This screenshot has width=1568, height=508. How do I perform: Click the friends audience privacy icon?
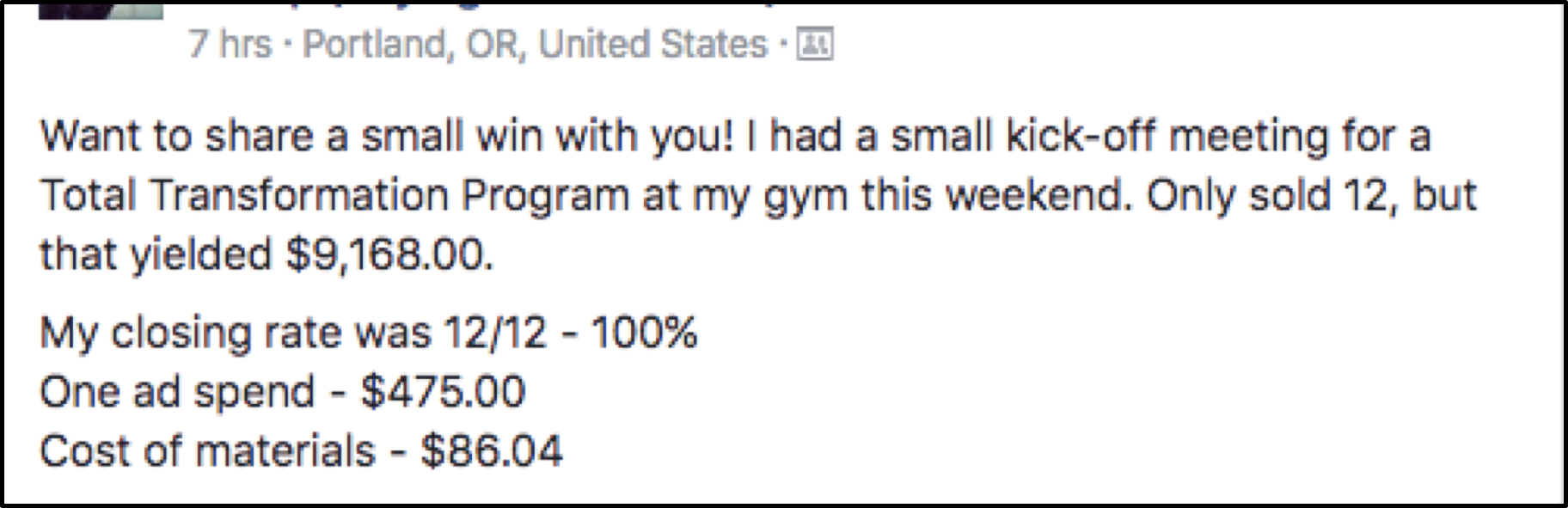[x=814, y=44]
